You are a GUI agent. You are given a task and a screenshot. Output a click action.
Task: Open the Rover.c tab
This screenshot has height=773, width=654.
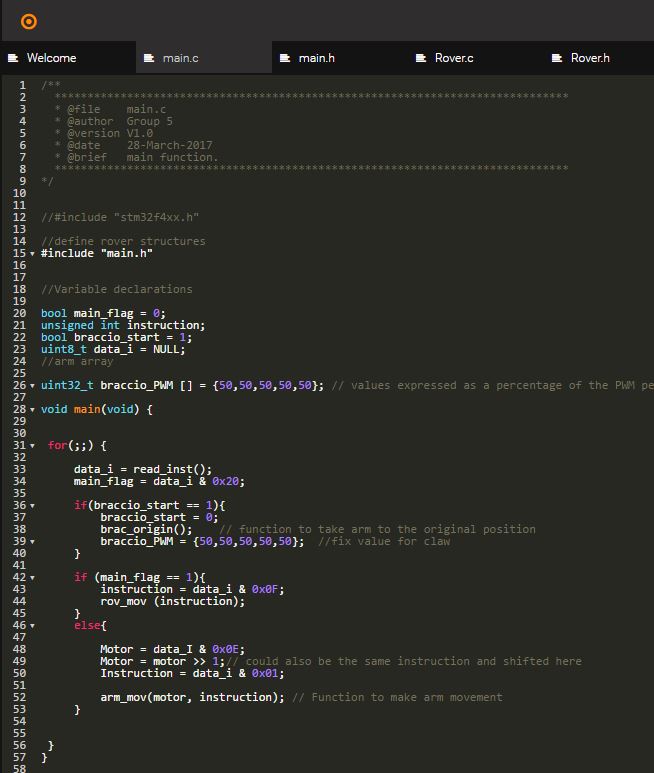click(x=454, y=58)
